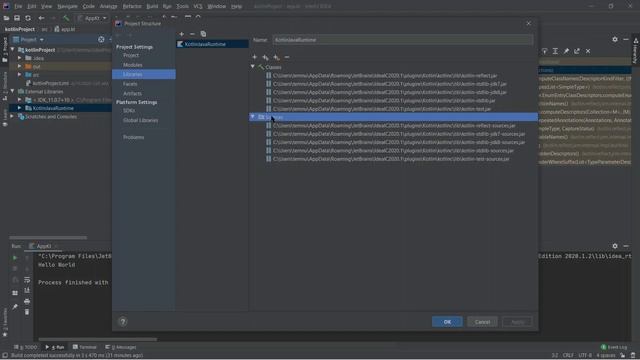Screen dimensions: 640x360
Task: Open the File menu
Action: click(x=18, y=6)
